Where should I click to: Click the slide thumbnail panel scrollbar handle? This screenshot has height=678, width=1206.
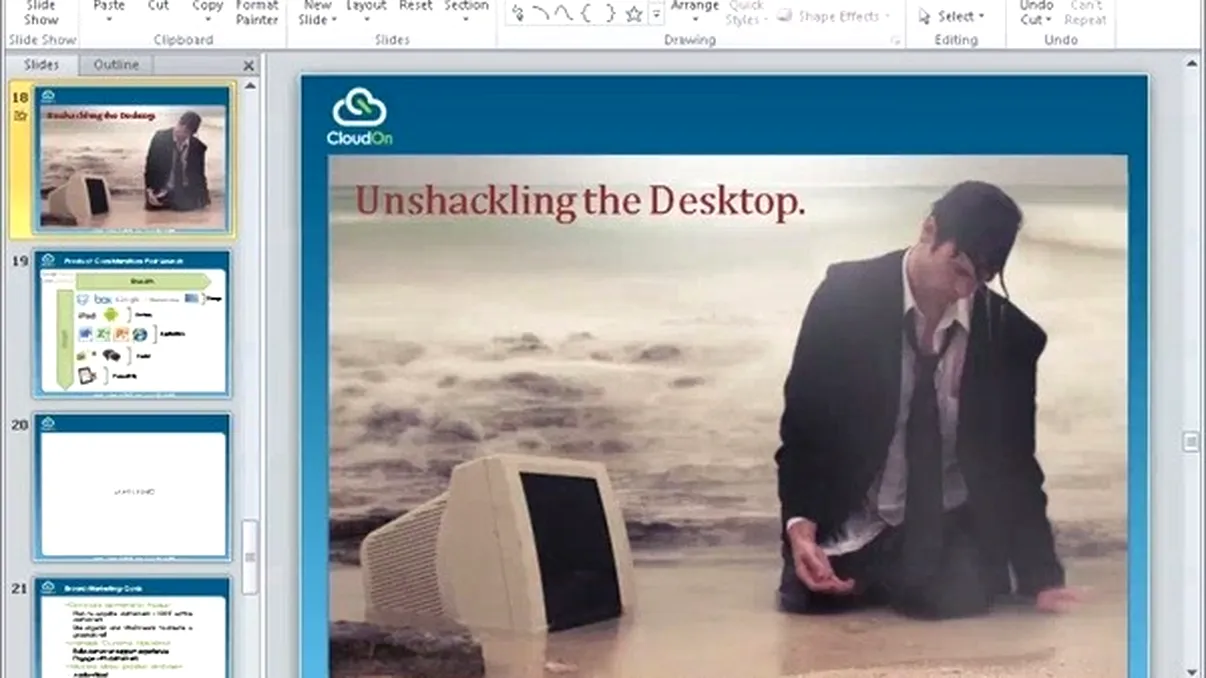tap(249, 555)
